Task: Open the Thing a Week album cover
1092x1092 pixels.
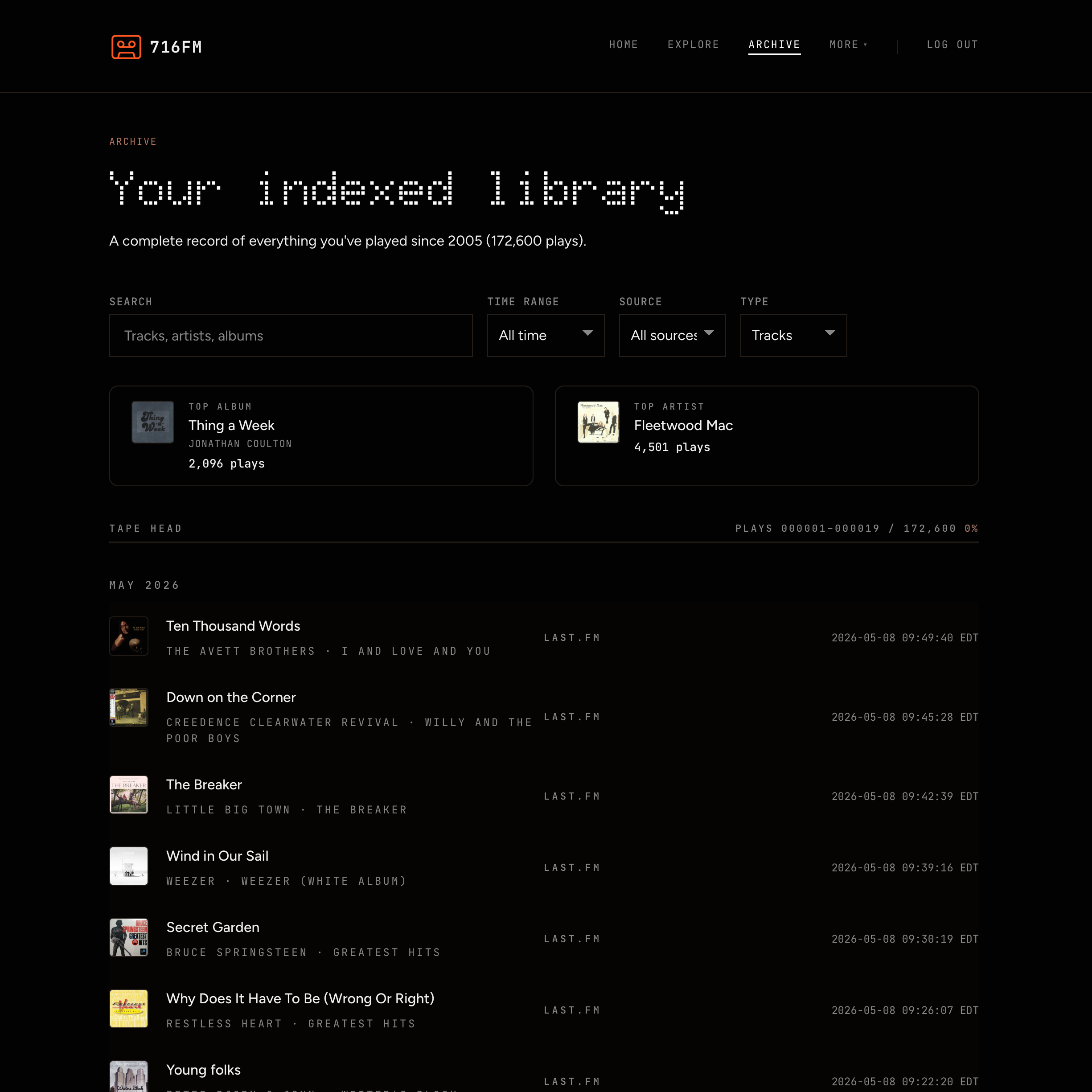Action: point(152,422)
